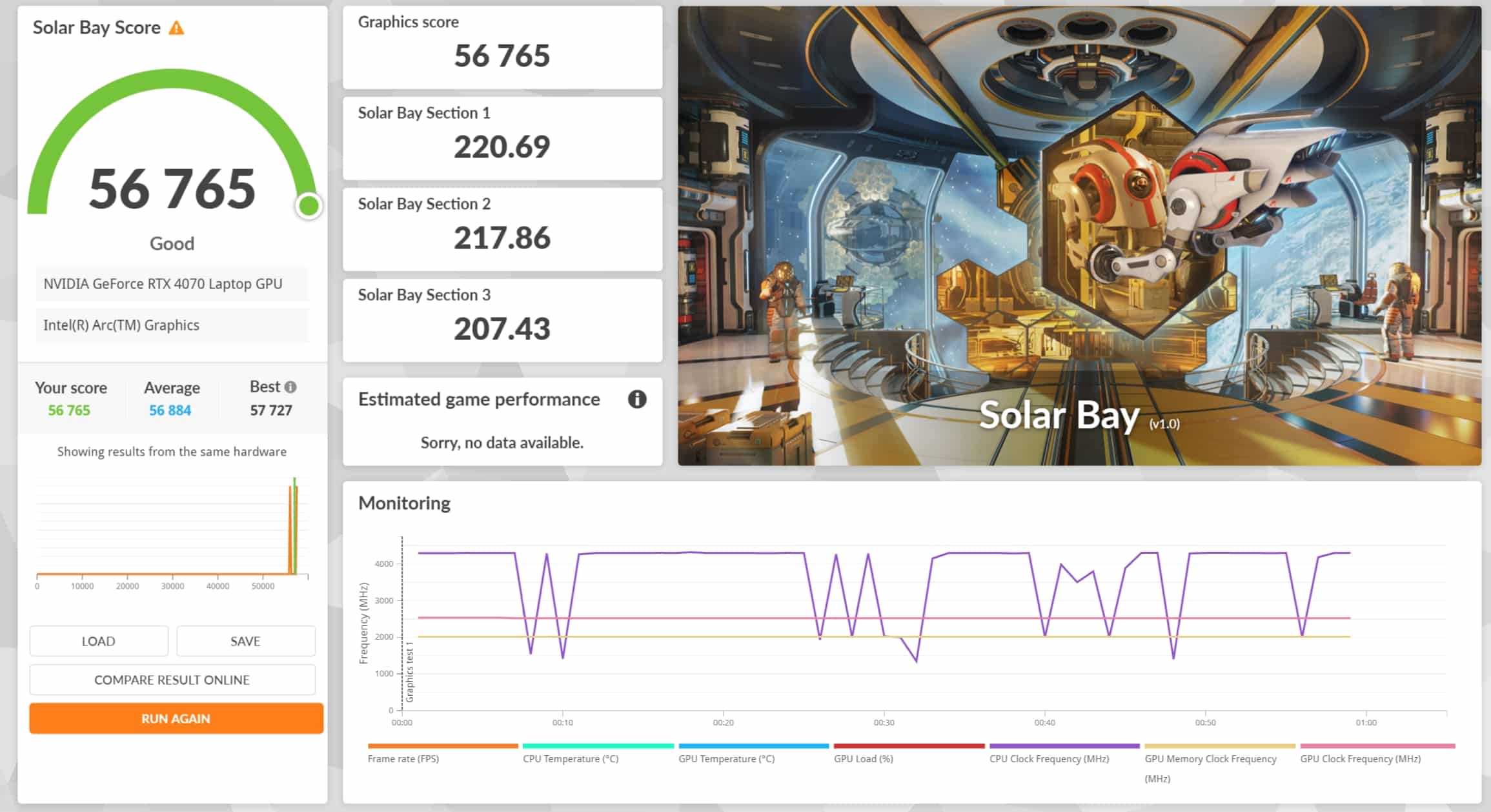The height and width of the screenshot is (812, 1491).
Task: Click the Graphics test 1 marker on chart
Action: coord(409,671)
